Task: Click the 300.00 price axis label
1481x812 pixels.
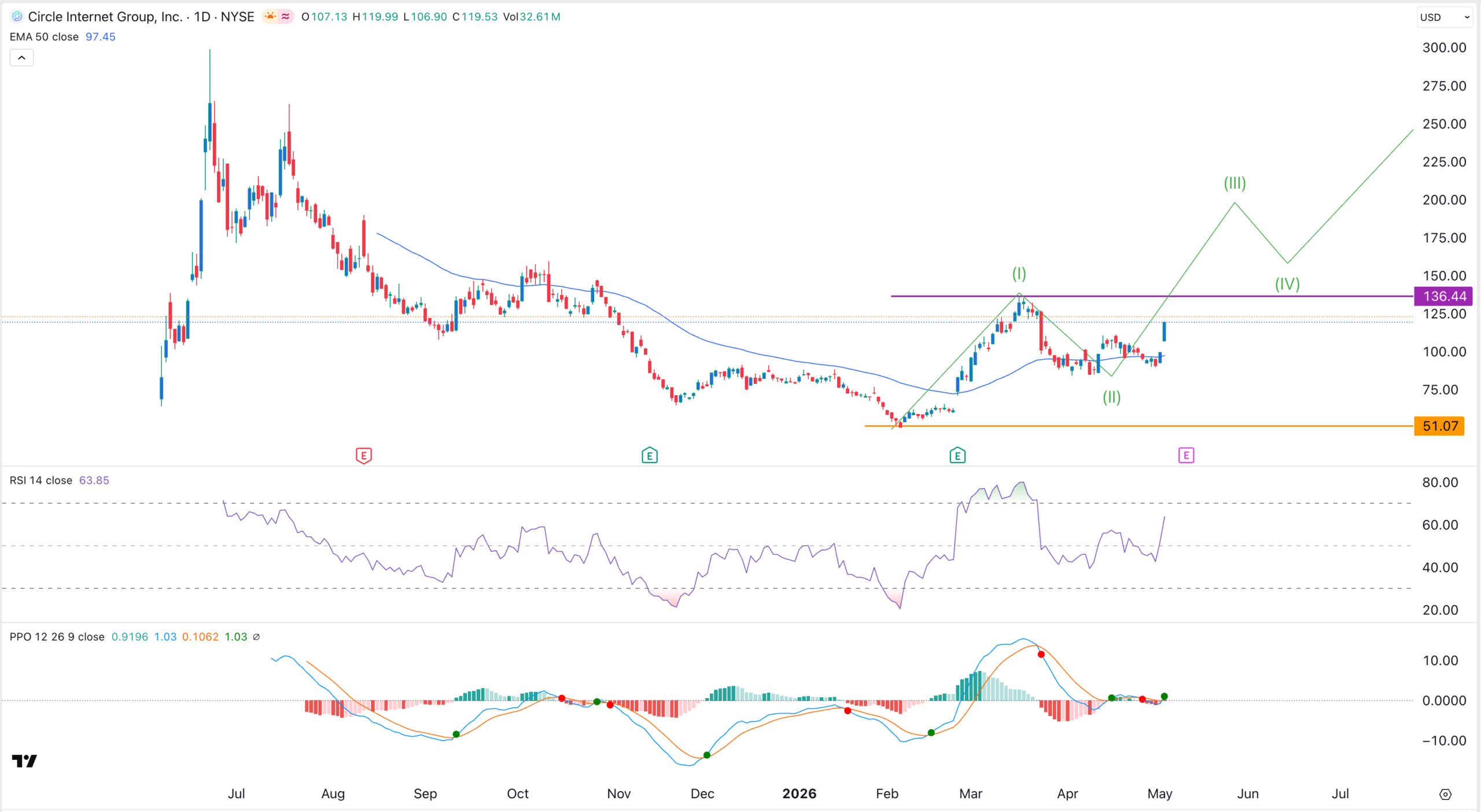Action: (x=1444, y=47)
